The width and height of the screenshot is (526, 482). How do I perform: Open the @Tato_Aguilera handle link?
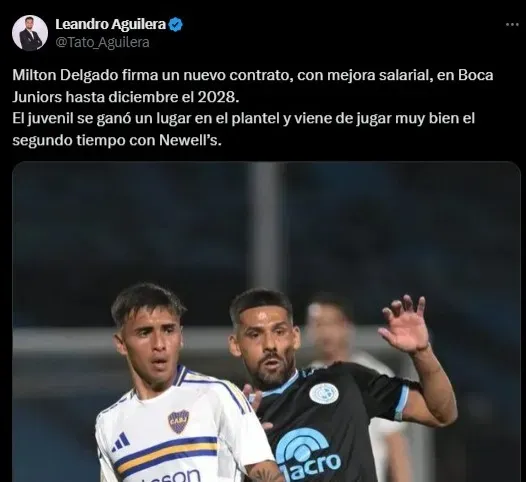pos(102,43)
